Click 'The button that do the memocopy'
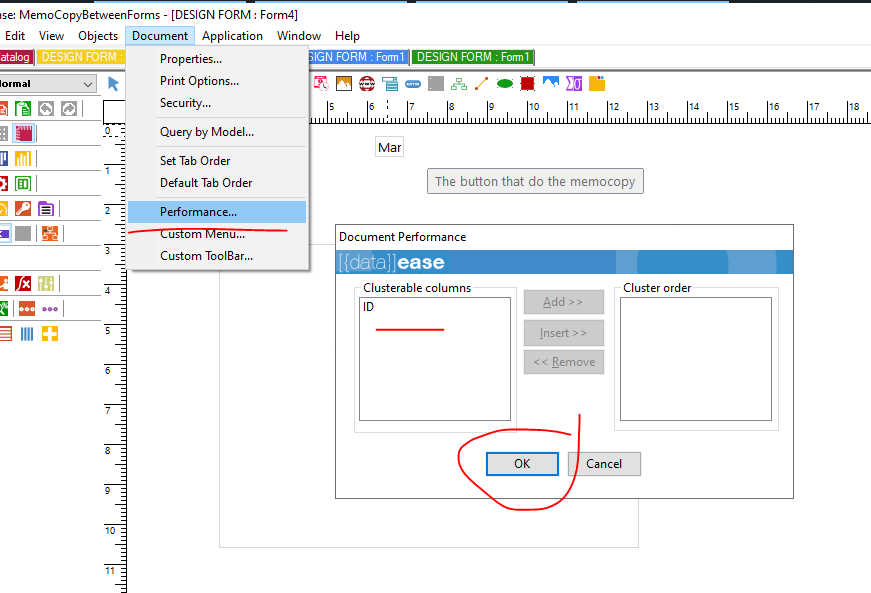 [534, 181]
